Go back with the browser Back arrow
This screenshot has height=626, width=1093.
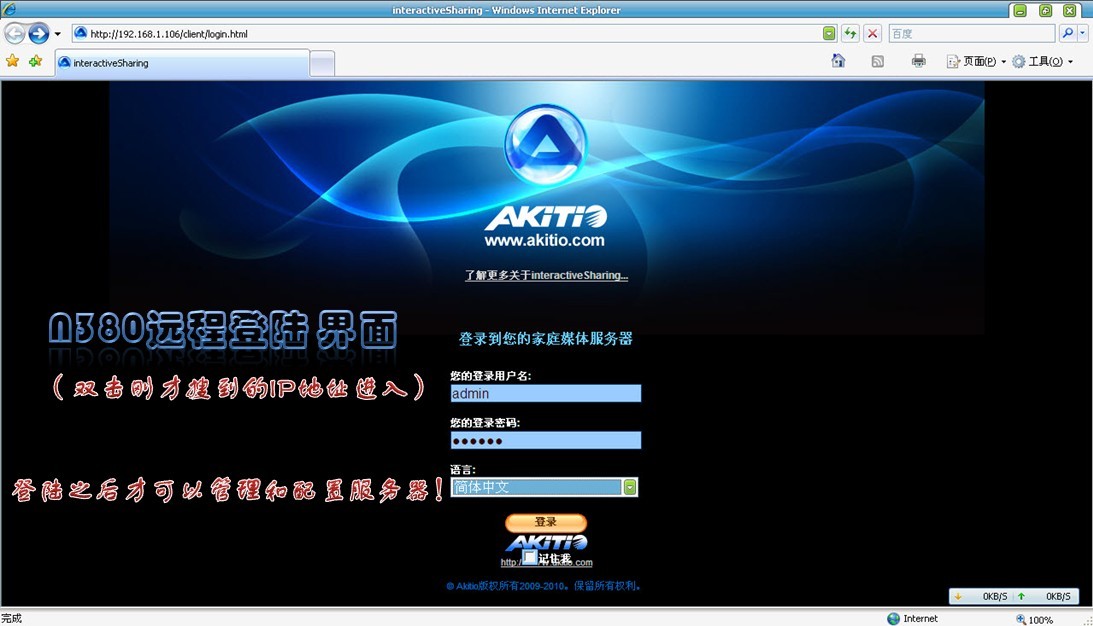click(x=15, y=33)
